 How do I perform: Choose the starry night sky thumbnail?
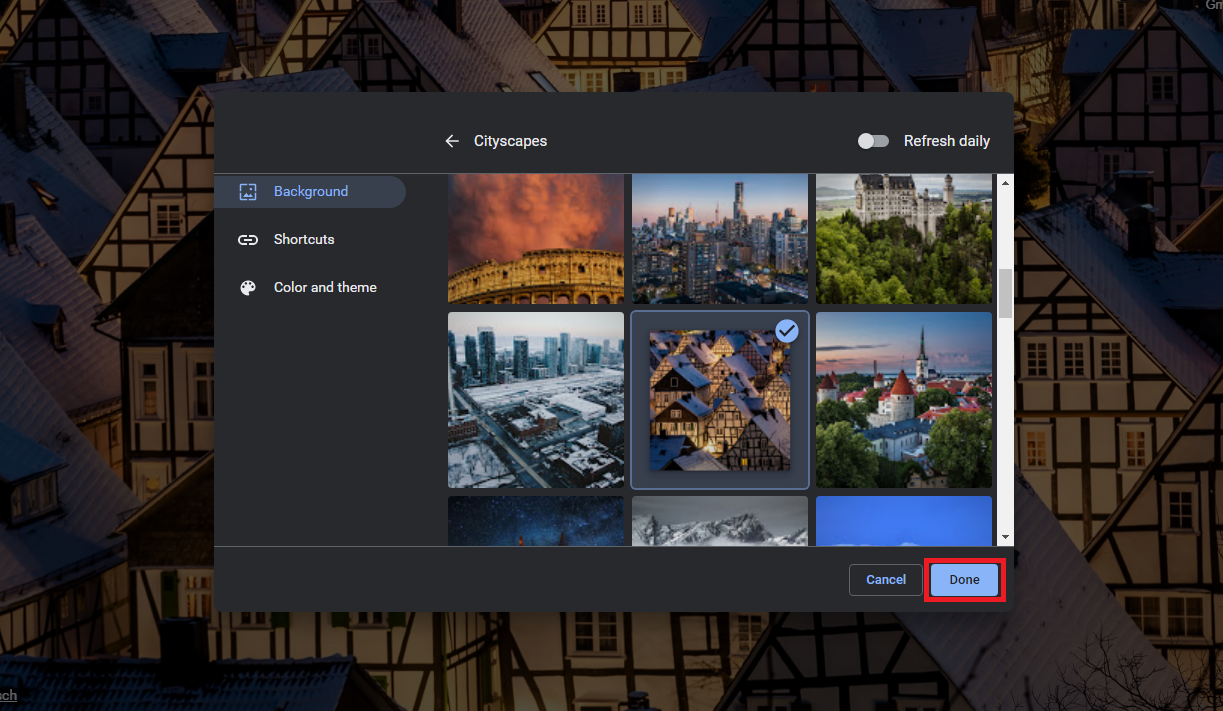point(536,521)
